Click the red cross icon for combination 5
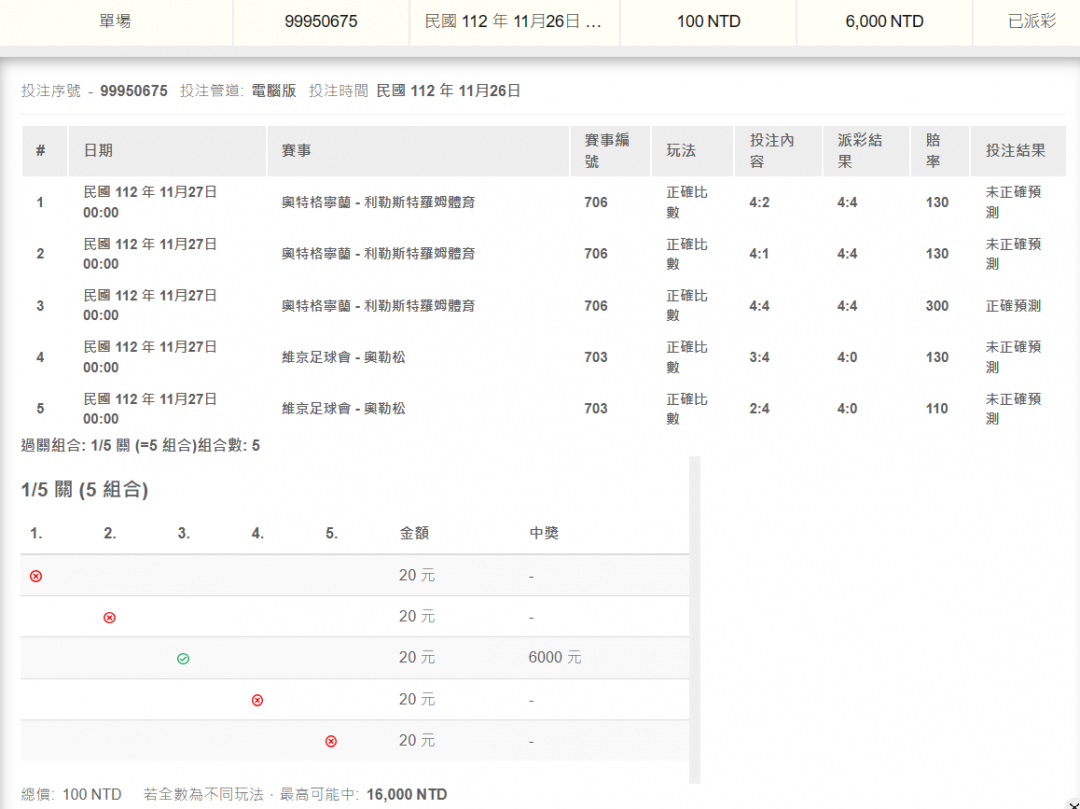Image resolution: width=1080 pixels, height=809 pixels. point(331,742)
